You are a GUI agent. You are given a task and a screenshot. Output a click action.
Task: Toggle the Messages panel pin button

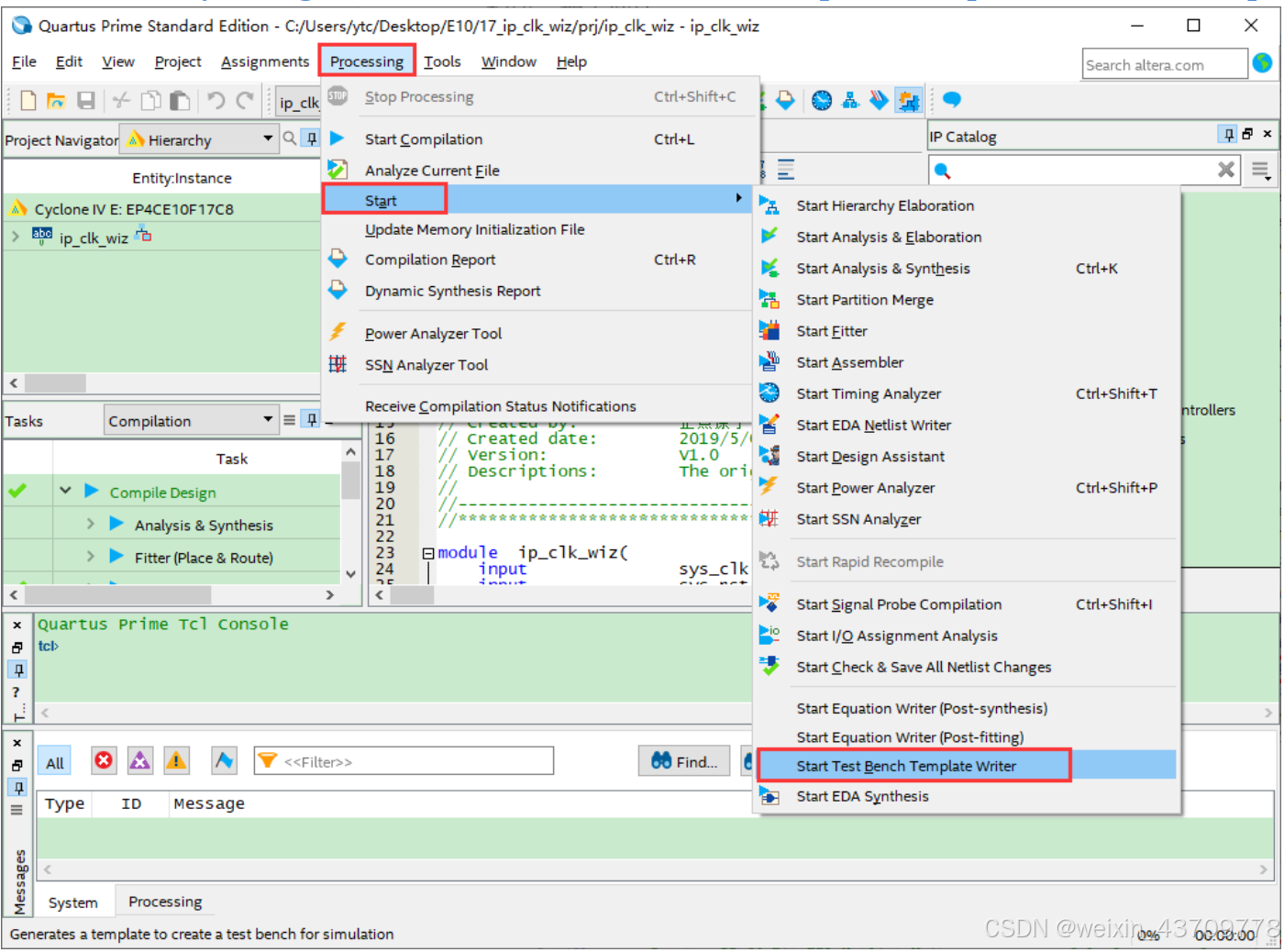(18, 788)
